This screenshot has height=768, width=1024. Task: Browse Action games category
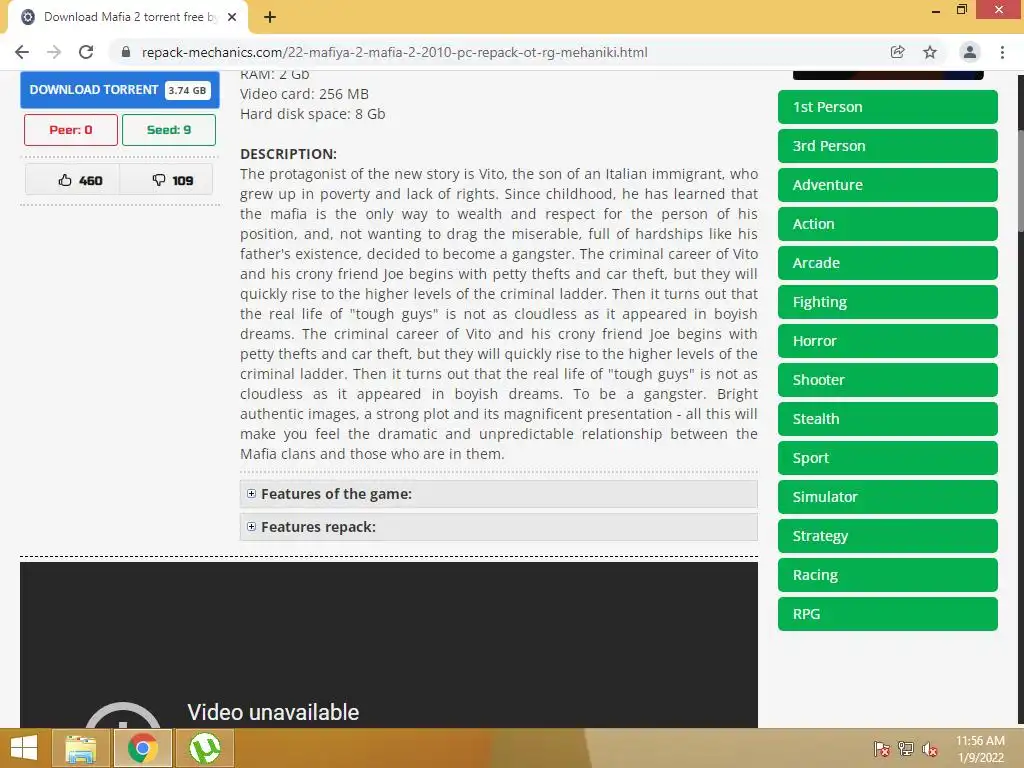[888, 224]
